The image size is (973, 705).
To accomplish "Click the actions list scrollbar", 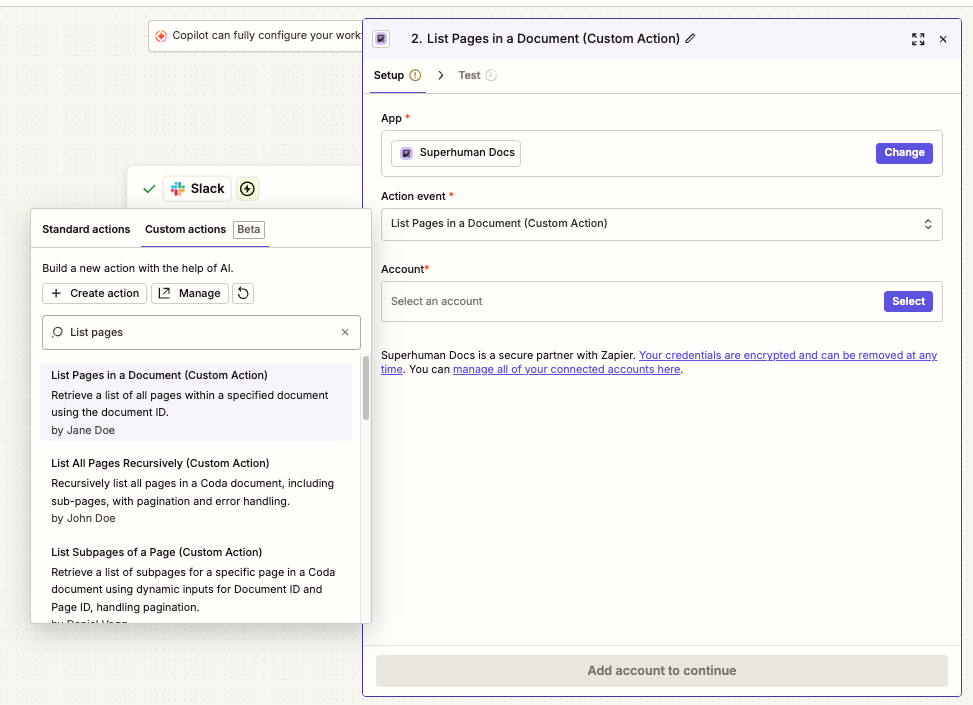I will (366, 388).
